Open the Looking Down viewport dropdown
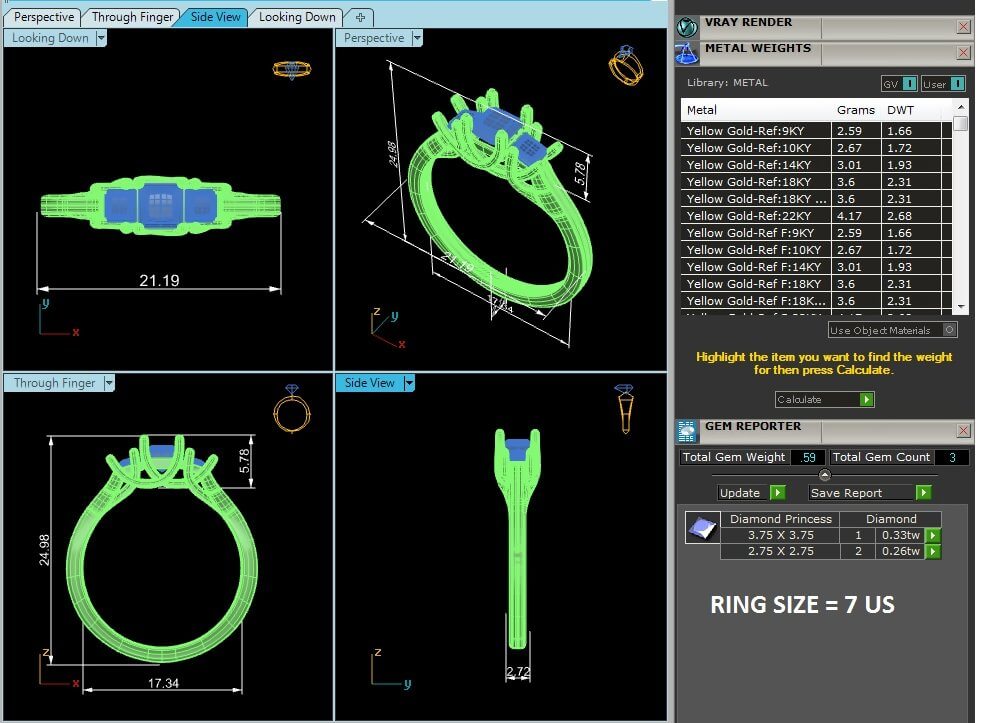The image size is (983, 723). coord(101,38)
